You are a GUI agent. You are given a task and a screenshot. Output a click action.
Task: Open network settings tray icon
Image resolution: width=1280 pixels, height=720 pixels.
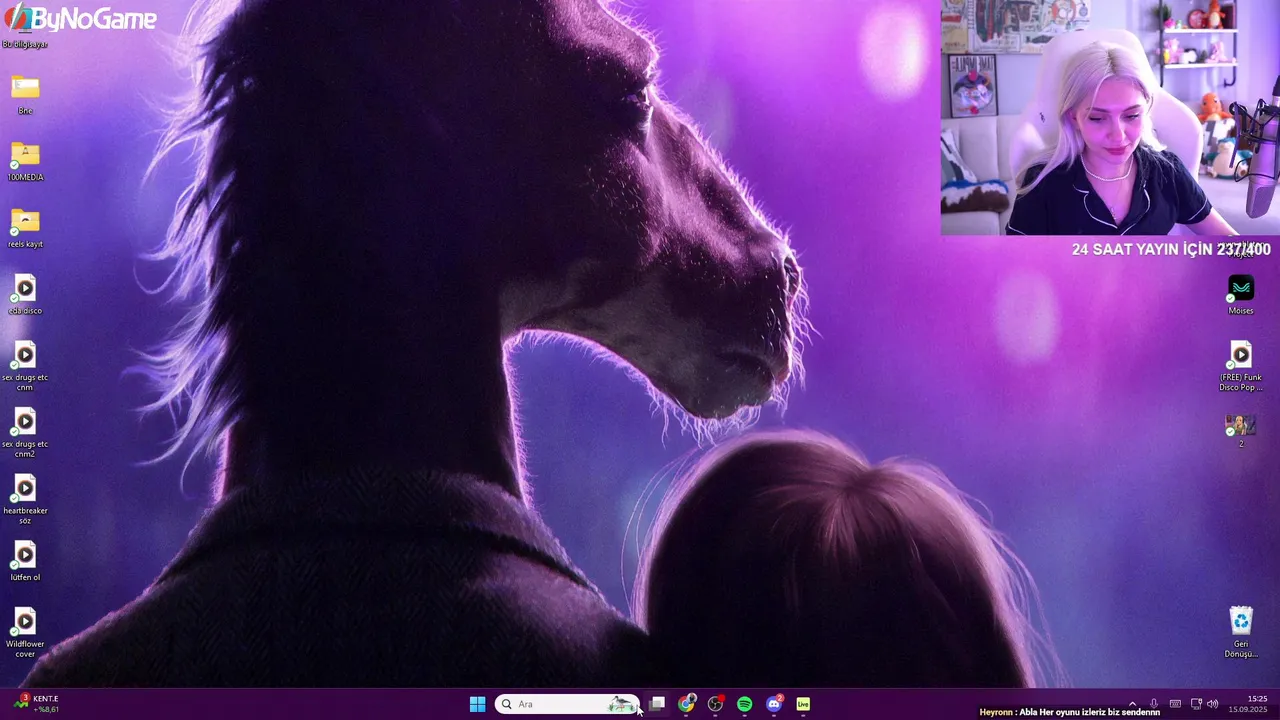click(1196, 704)
